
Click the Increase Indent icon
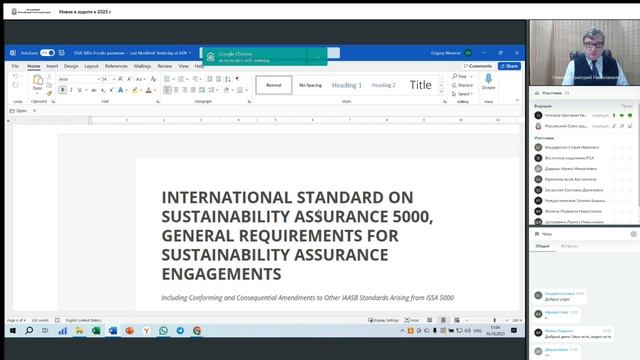(x=219, y=79)
